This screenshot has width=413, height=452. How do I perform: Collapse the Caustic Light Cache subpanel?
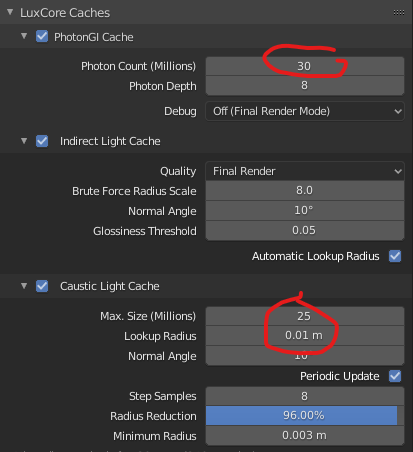[x=24, y=286]
